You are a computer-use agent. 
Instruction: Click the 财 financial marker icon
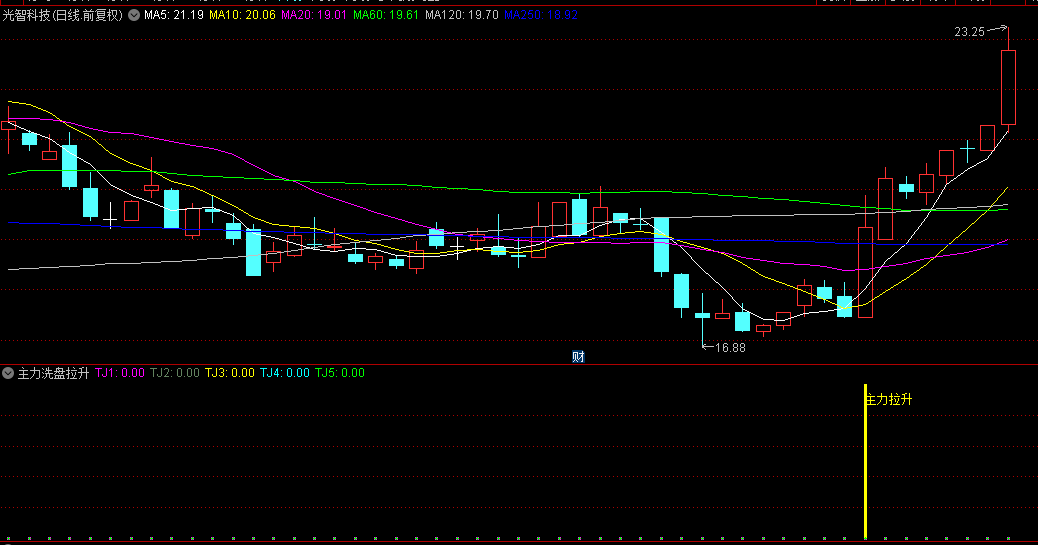(x=578, y=357)
